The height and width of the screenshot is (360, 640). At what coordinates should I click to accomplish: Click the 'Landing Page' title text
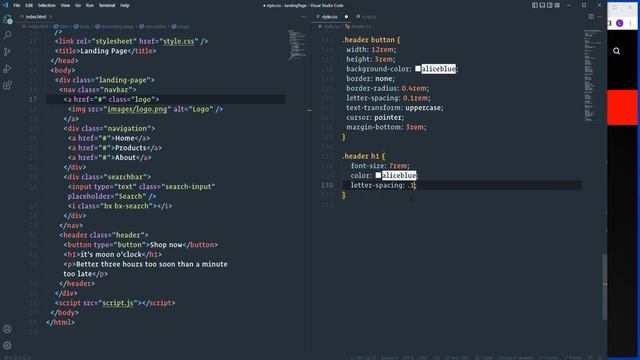[x=104, y=51]
